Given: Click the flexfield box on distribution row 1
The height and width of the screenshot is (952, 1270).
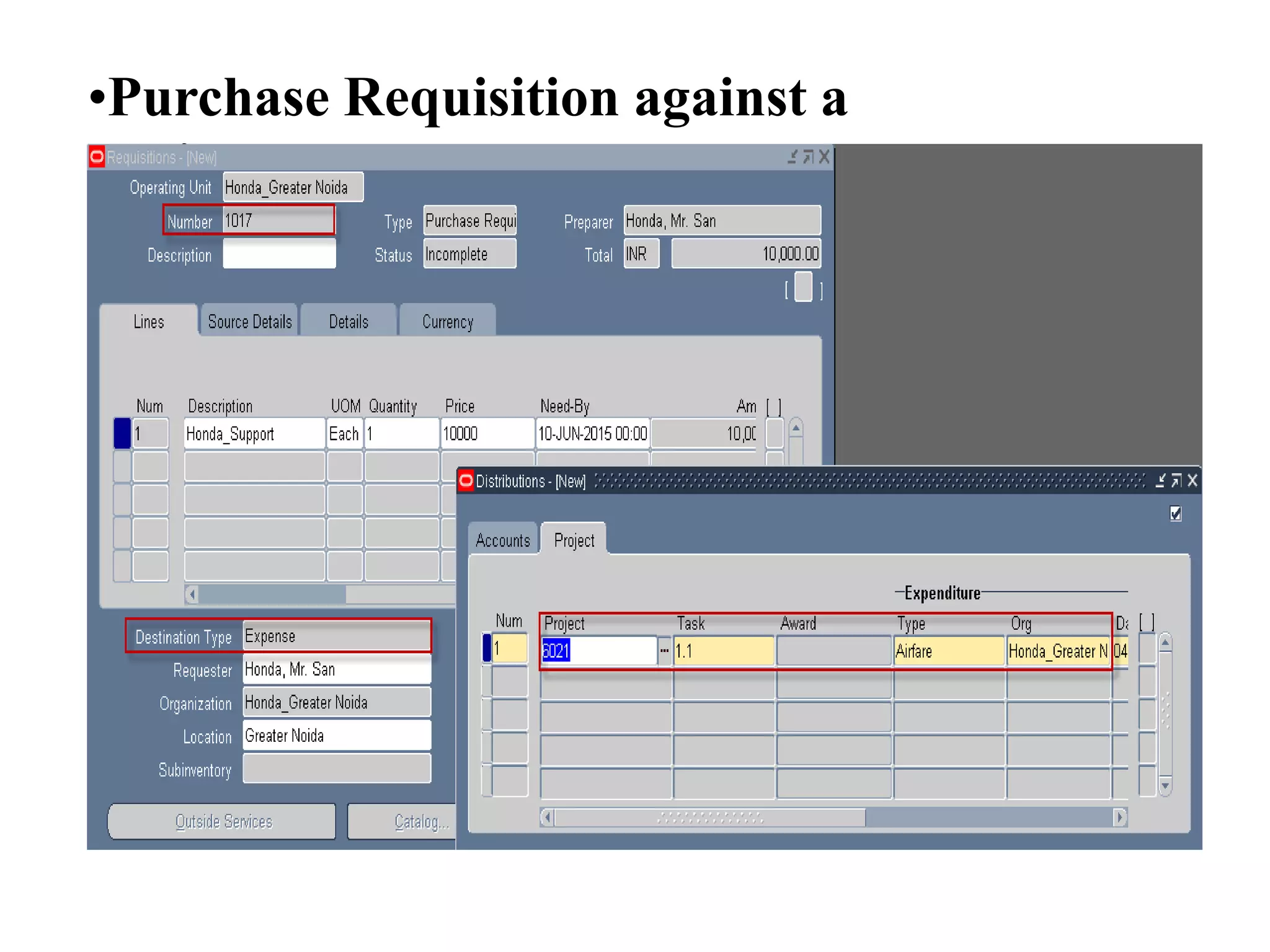Looking at the screenshot, I should pos(1147,649).
